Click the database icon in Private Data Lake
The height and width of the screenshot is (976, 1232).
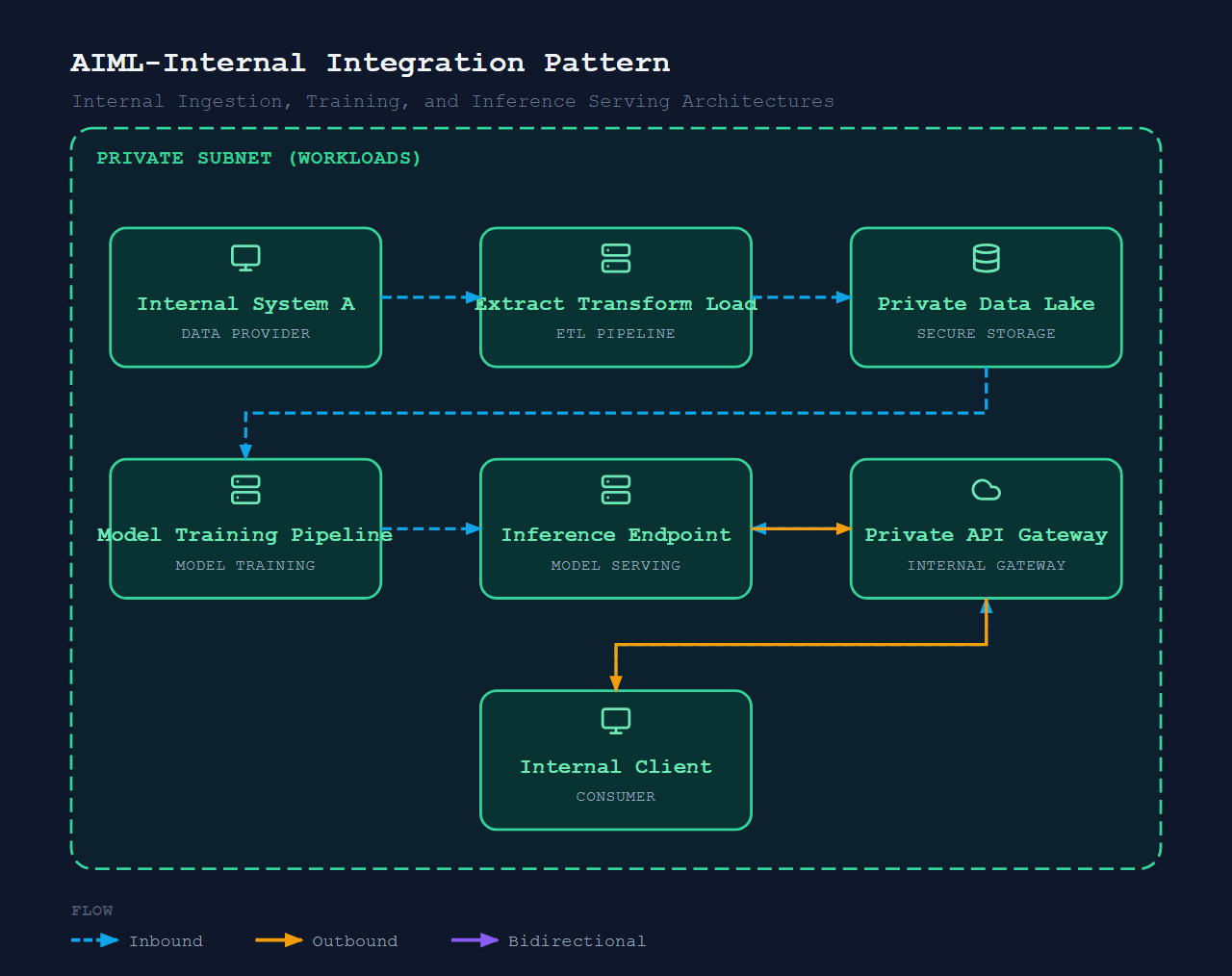[987, 258]
